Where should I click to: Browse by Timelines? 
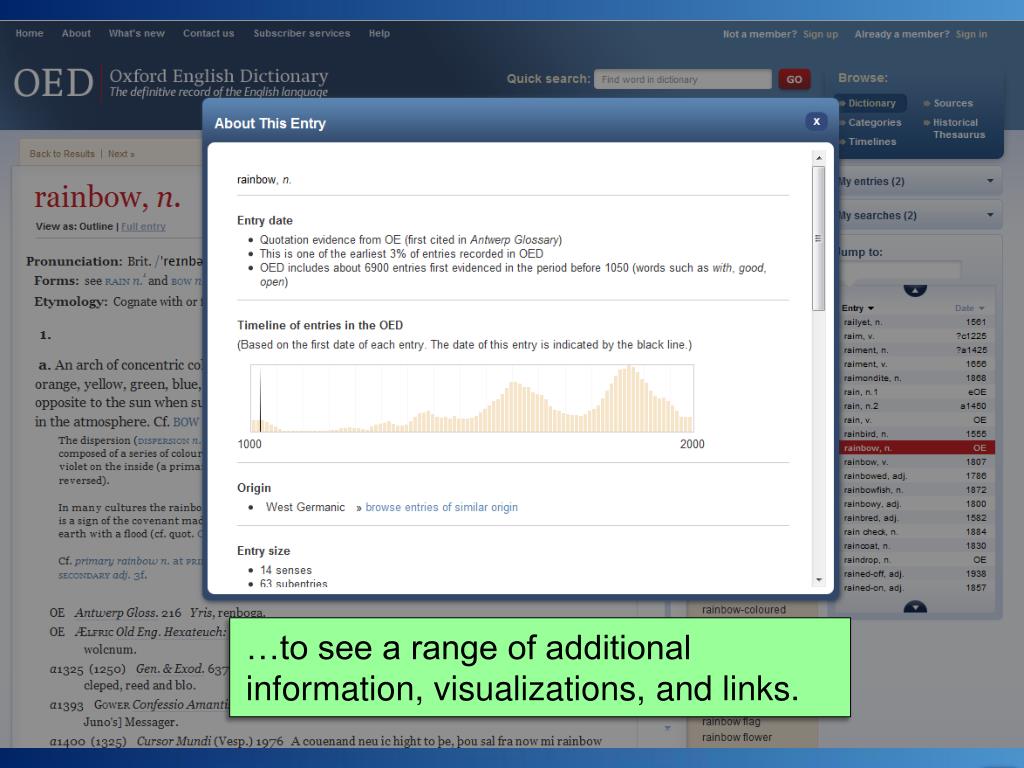click(872, 142)
